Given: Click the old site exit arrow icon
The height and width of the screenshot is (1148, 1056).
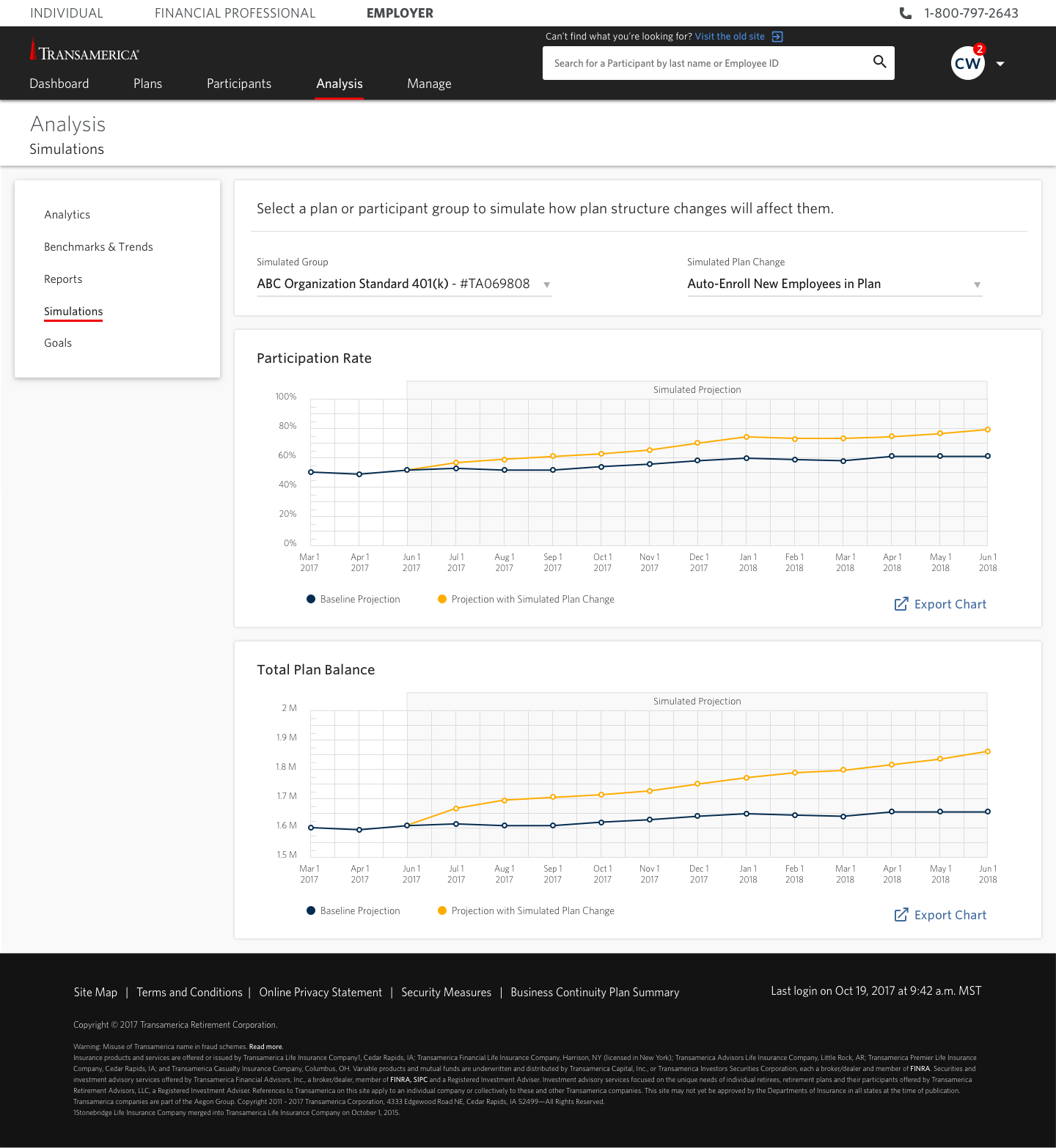Looking at the screenshot, I should [777, 37].
